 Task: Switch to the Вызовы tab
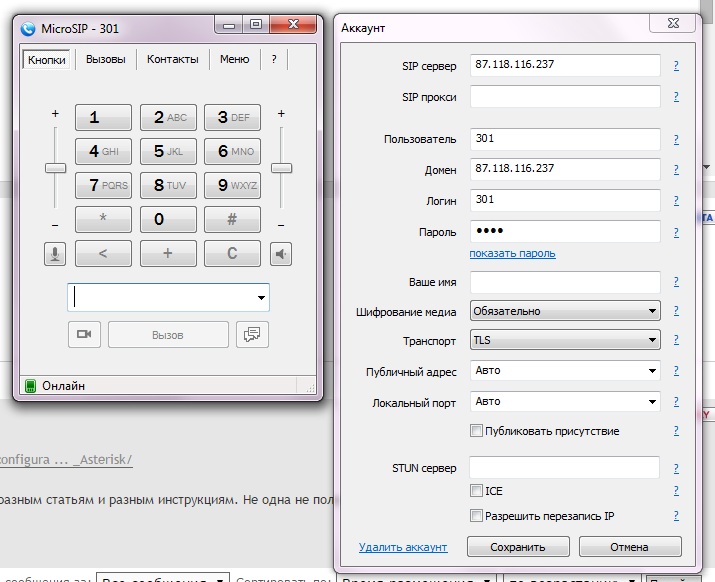tap(105, 59)
